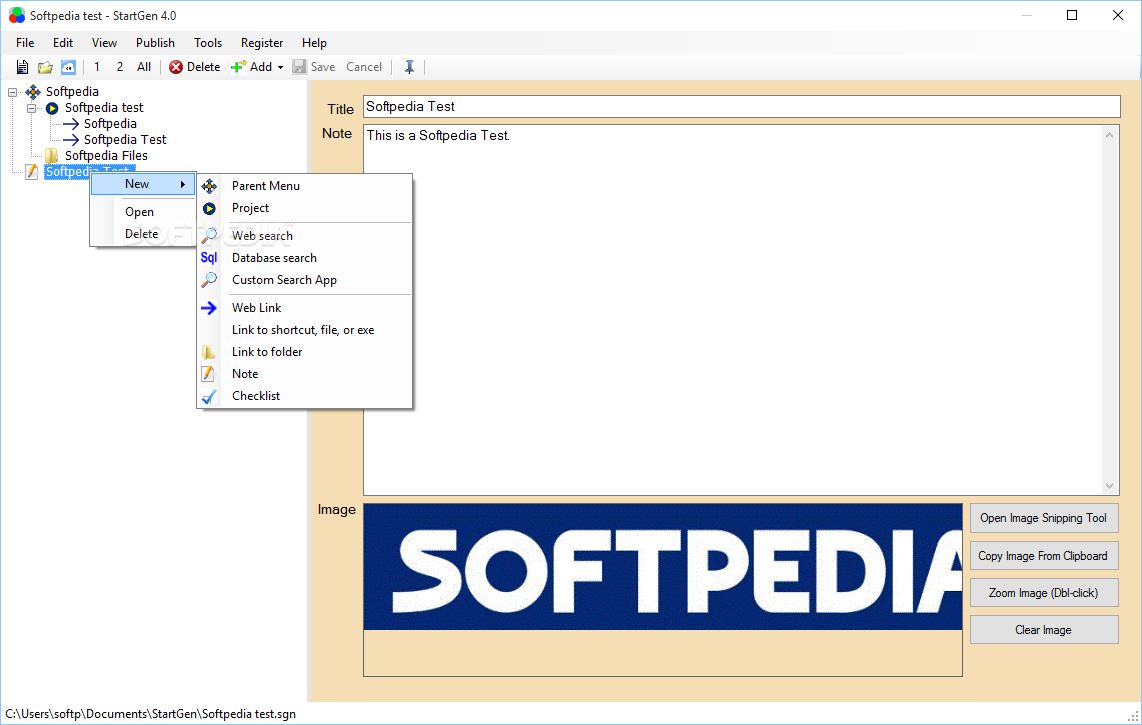Open the Register menu

(261, 43)
